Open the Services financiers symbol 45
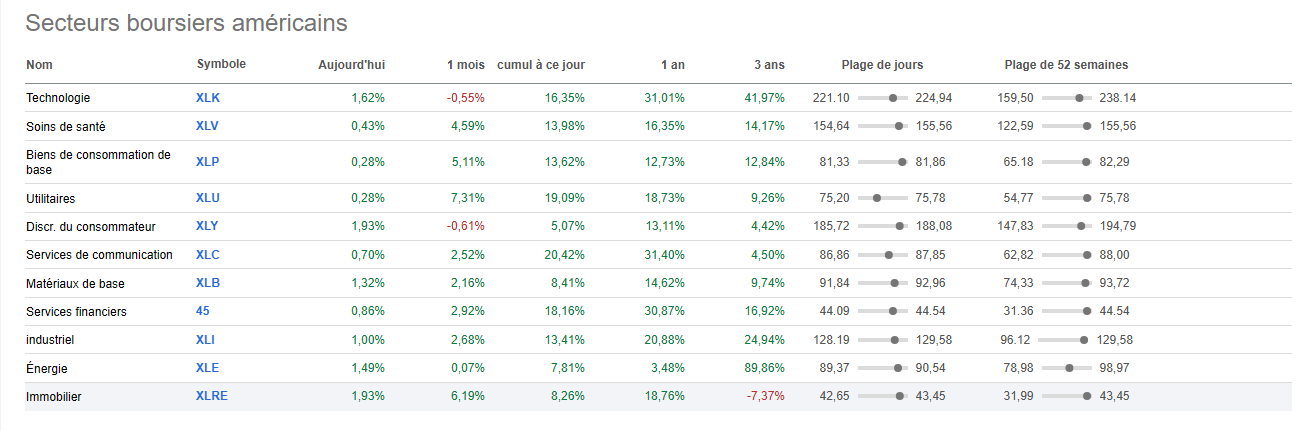This screenshot has height=431, width=1298. pyautogui.click(x=203, y=311)
